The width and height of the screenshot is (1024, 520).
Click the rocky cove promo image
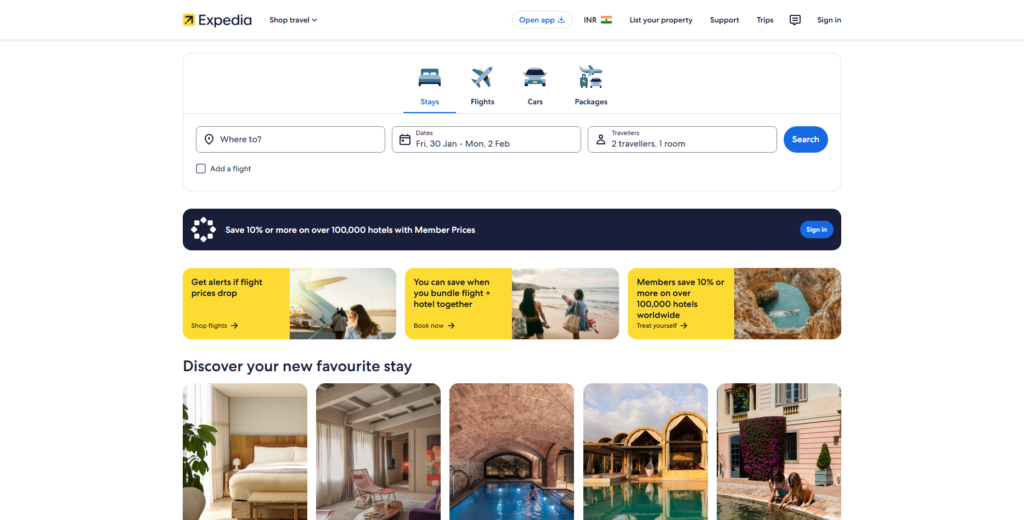click(x=788, y=303)
